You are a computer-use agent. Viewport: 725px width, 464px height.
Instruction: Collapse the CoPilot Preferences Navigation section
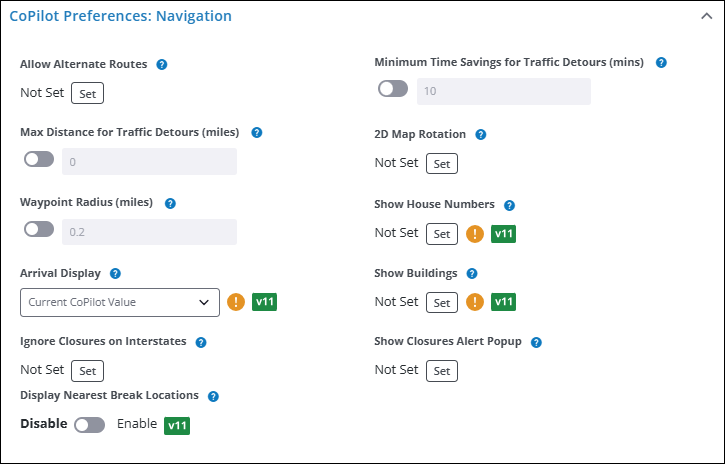click(x=706, y=16)
